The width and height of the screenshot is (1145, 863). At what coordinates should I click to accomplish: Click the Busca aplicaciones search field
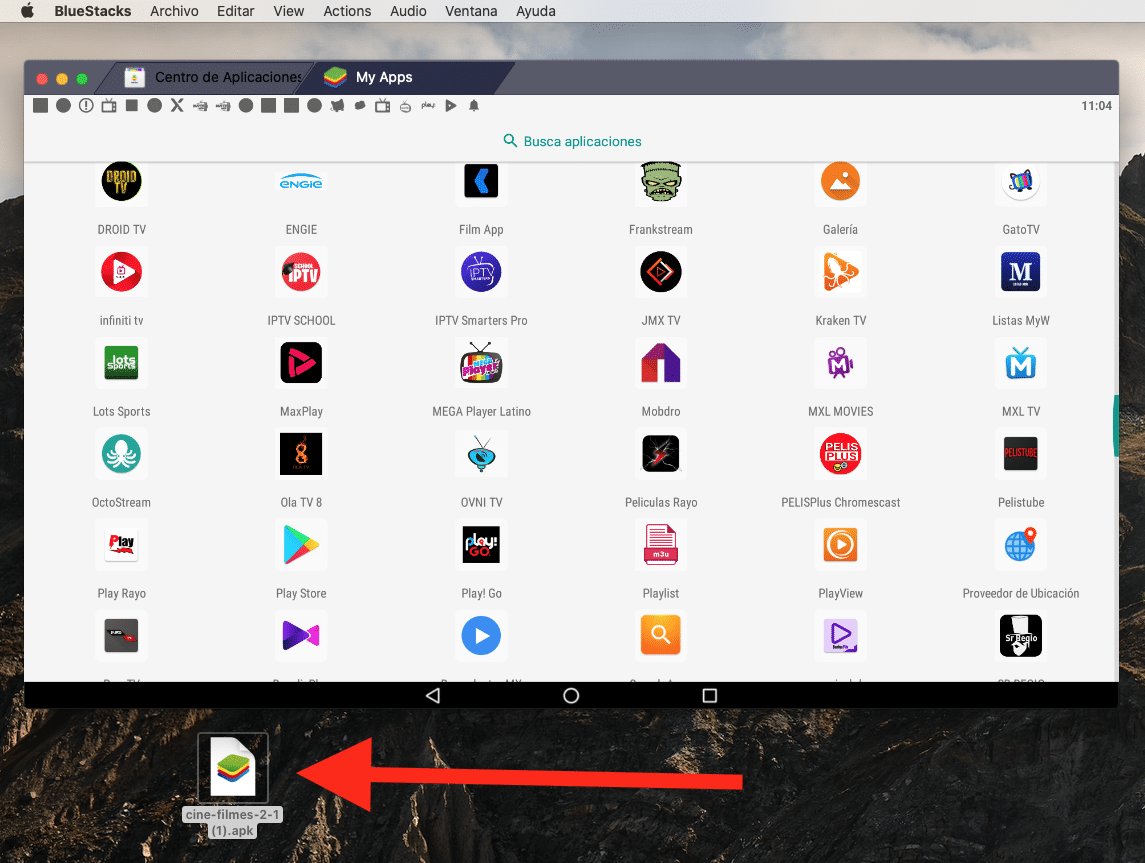[x=572, y=141]
